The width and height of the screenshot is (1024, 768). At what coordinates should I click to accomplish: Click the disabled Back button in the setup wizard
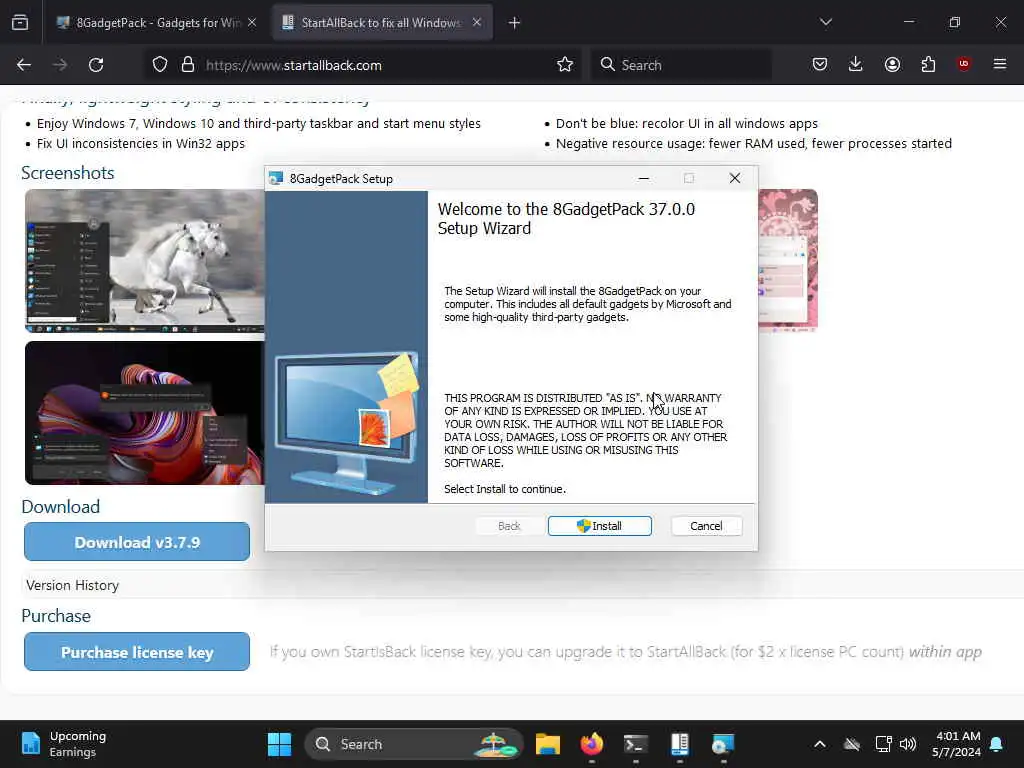[509, 526]
